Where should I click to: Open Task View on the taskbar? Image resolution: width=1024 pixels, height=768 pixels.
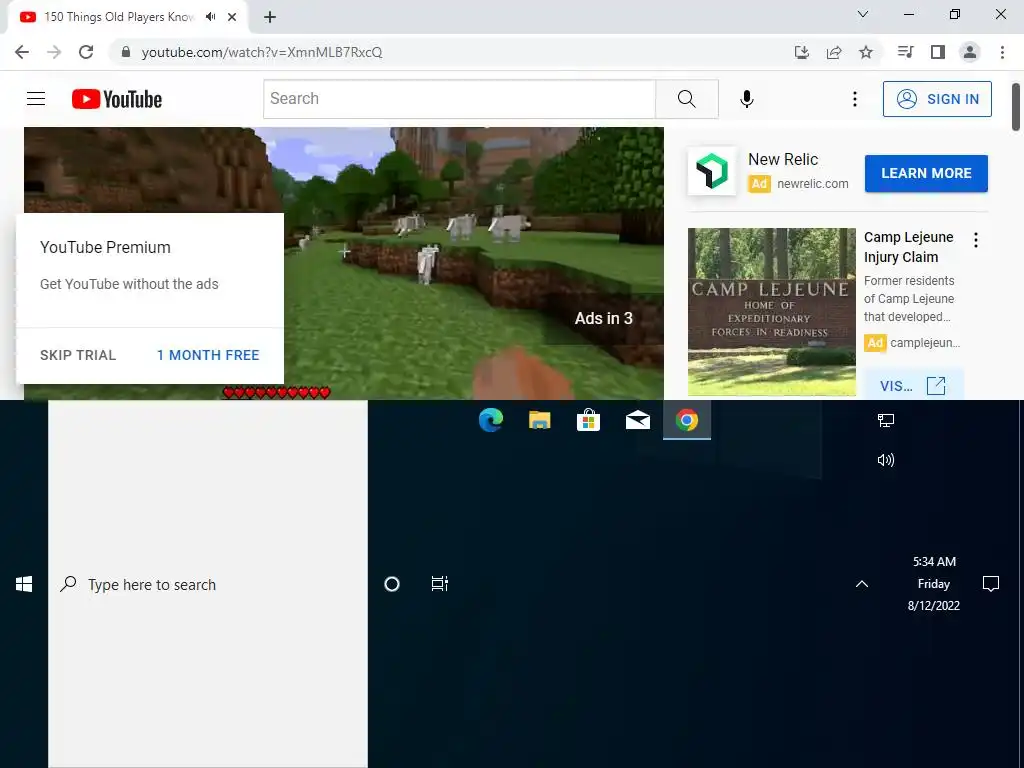440,584
